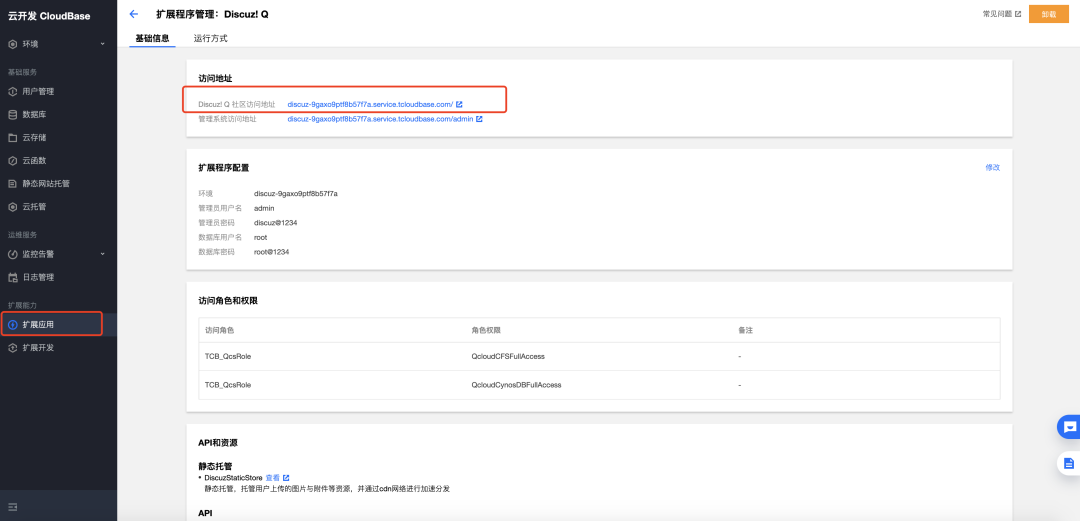Expand the 监控告警 sidebar menu

pyautogui.click(x=57, y=254)
